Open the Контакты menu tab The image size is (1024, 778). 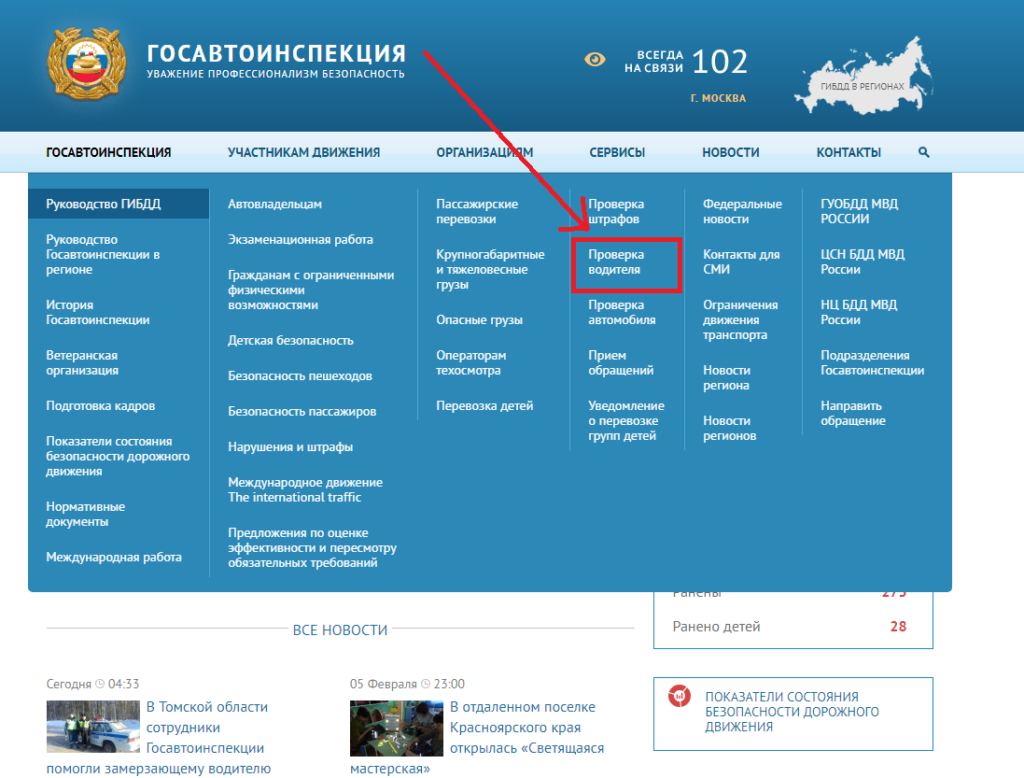point(848,153)
